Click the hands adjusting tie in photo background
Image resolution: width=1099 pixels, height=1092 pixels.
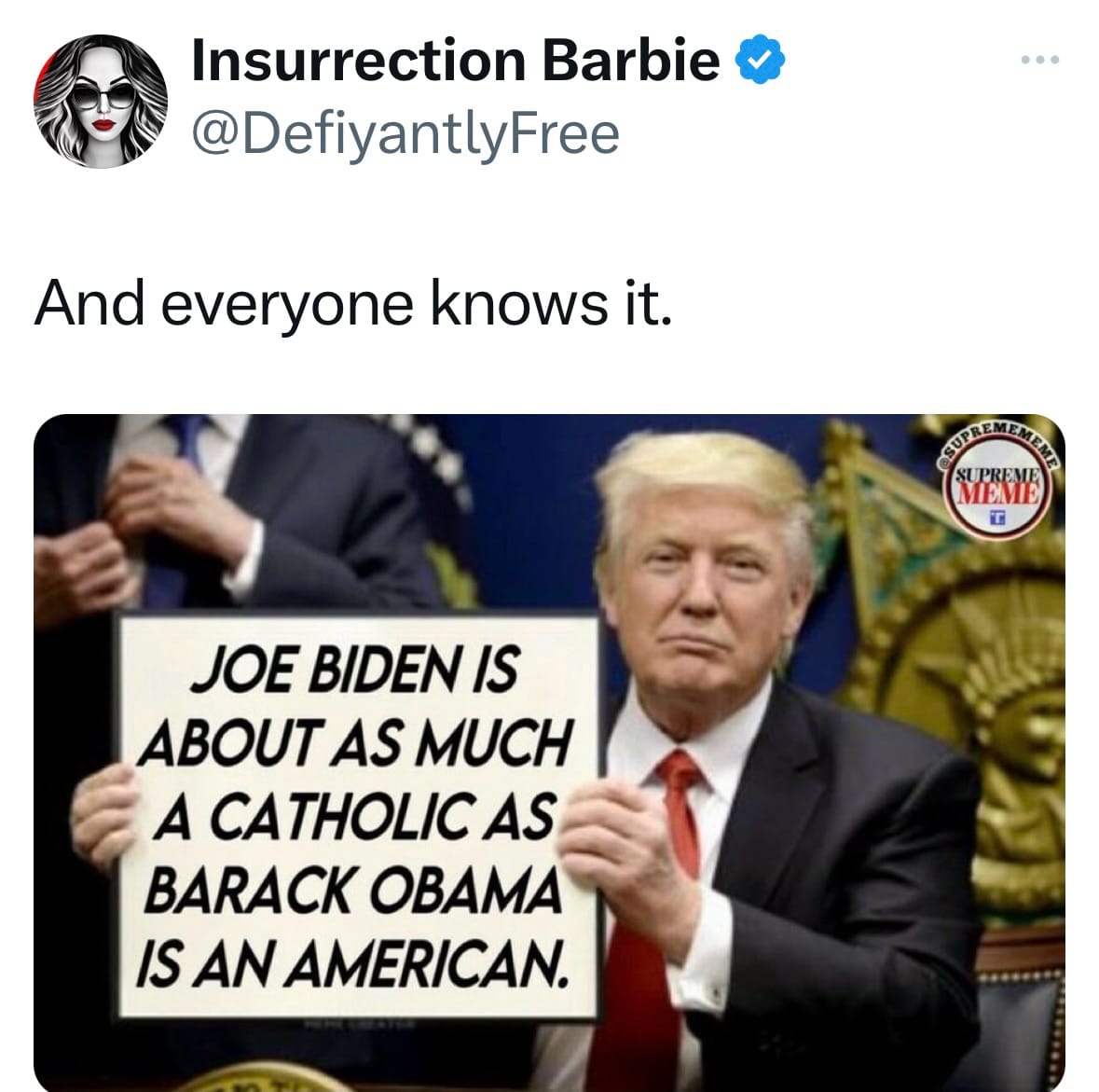click(x=140, y=533)
